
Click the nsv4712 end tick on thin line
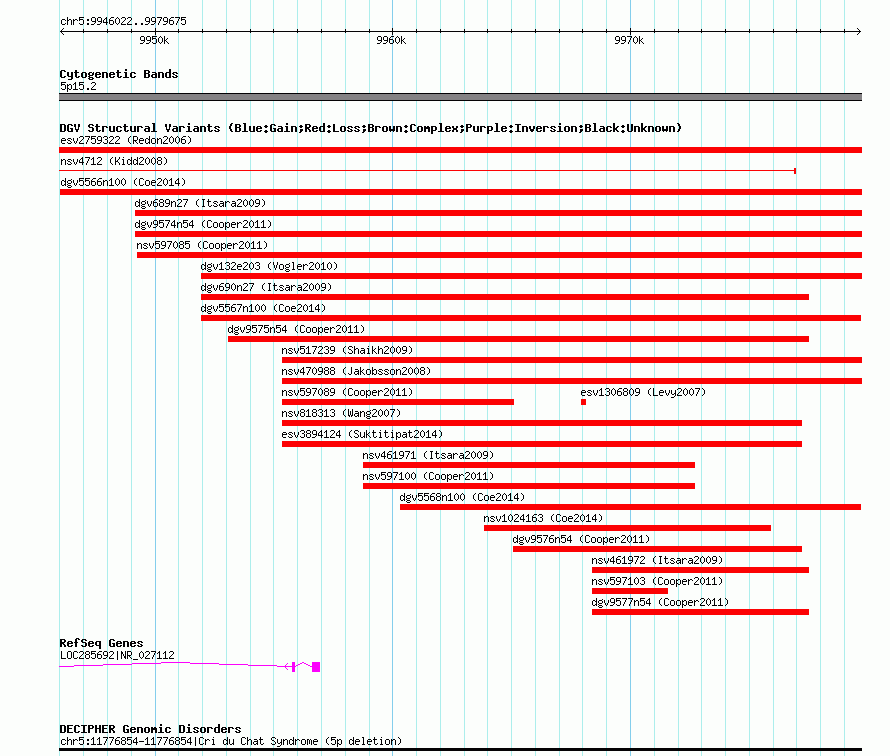pyautogui.click(x=795, y=171)
